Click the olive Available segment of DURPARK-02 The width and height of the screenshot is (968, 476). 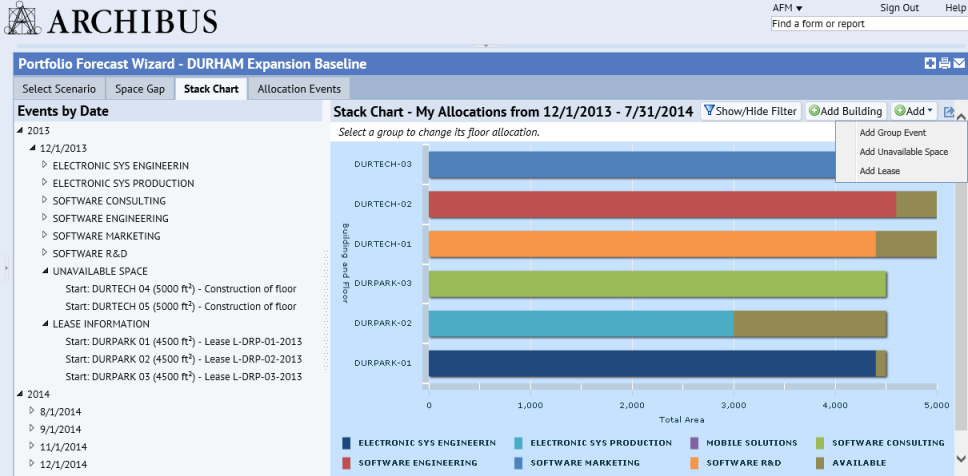(x=810, y=324)
